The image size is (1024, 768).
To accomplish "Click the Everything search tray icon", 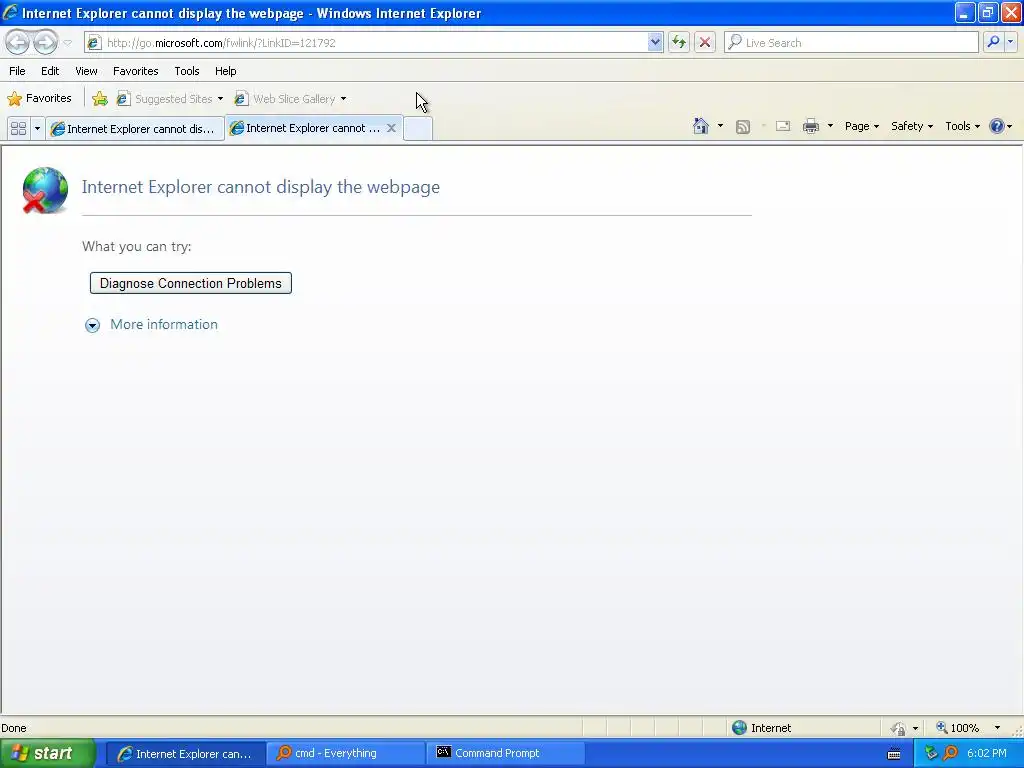I will (x=950, y=754).
